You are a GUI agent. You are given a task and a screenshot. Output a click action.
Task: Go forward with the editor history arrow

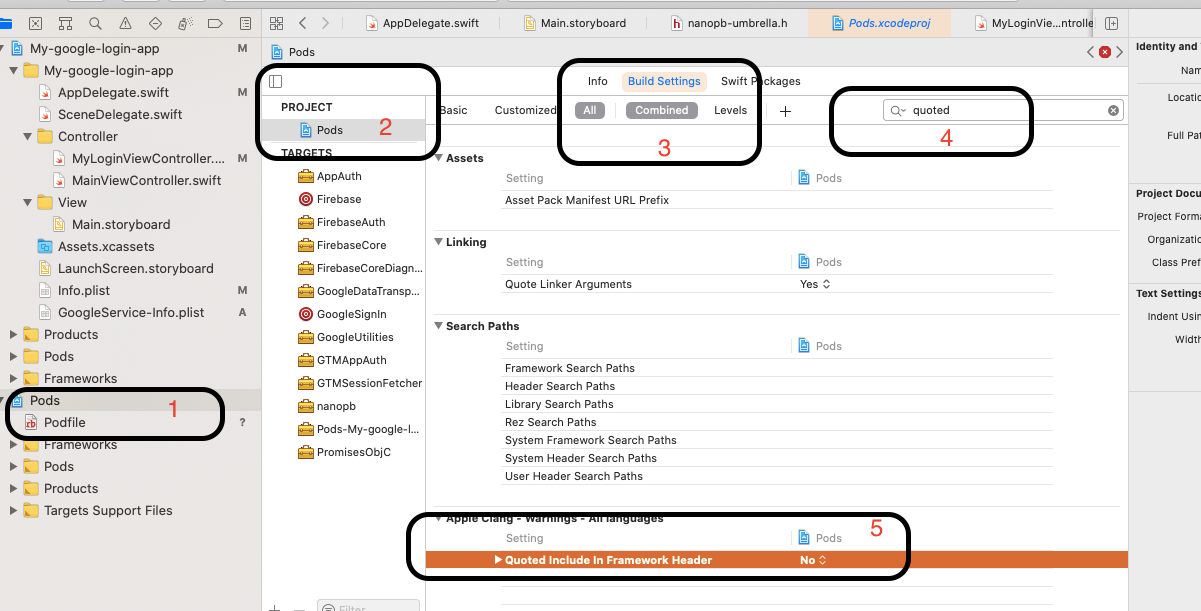(326, 22)
